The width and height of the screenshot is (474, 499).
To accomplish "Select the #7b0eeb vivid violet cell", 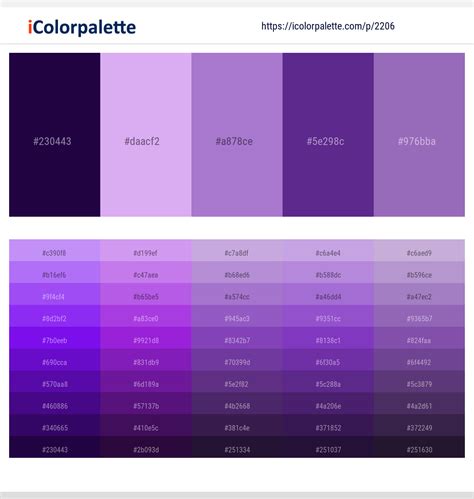I will (55, 338).
